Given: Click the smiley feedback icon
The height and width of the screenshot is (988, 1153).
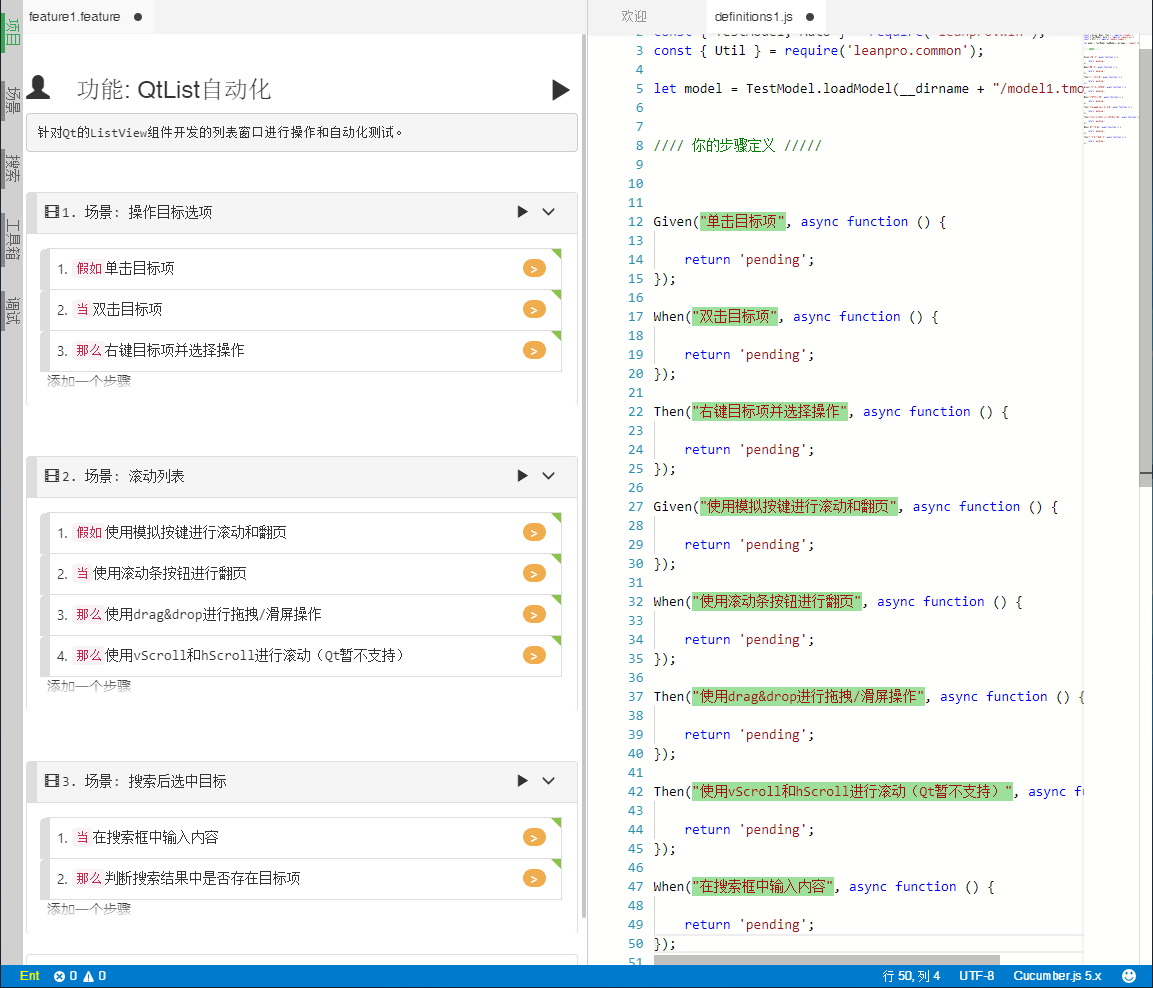Looking at the screenshot, I should click(1129, 976).
